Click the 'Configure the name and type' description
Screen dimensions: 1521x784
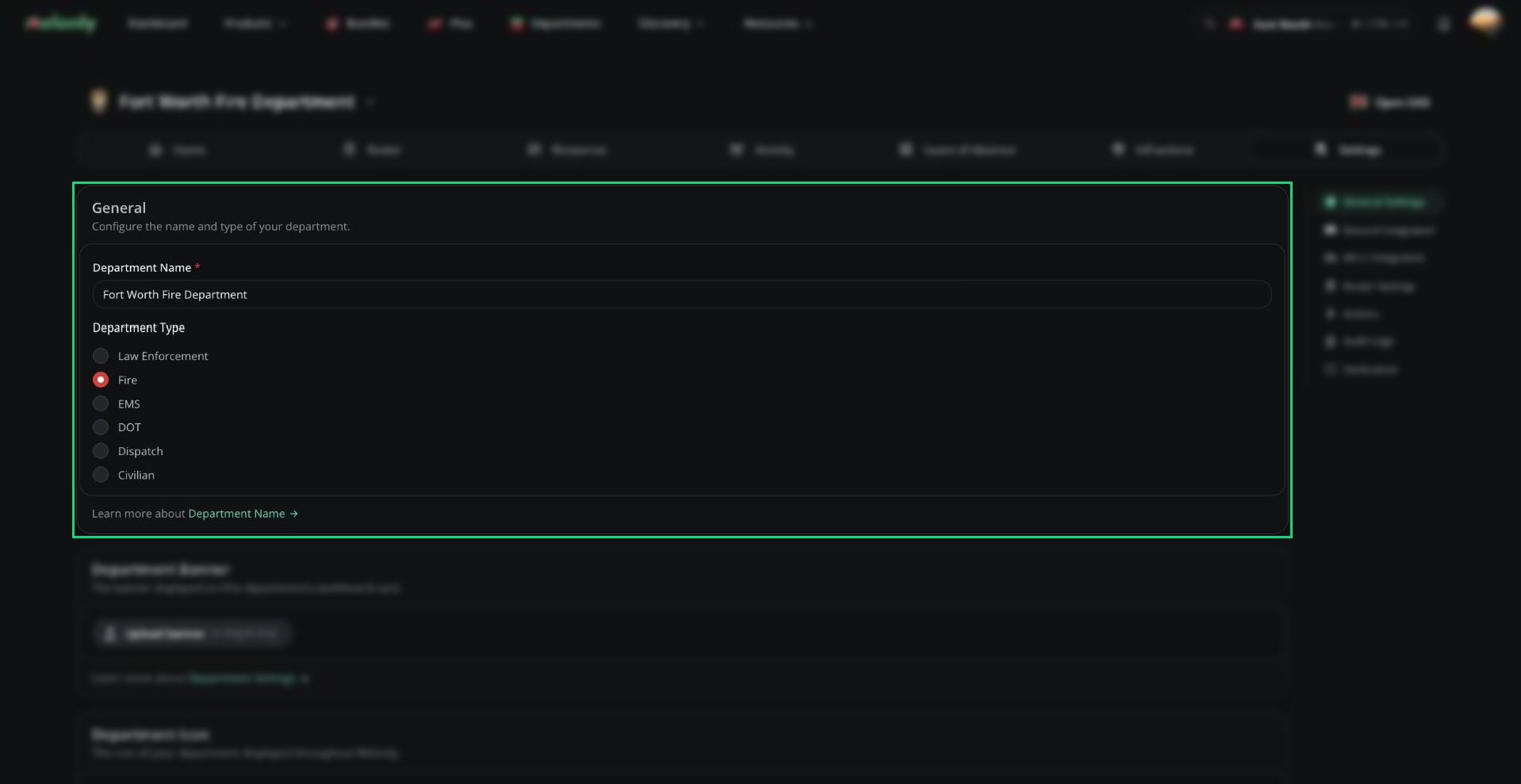(x=220, y=227)
